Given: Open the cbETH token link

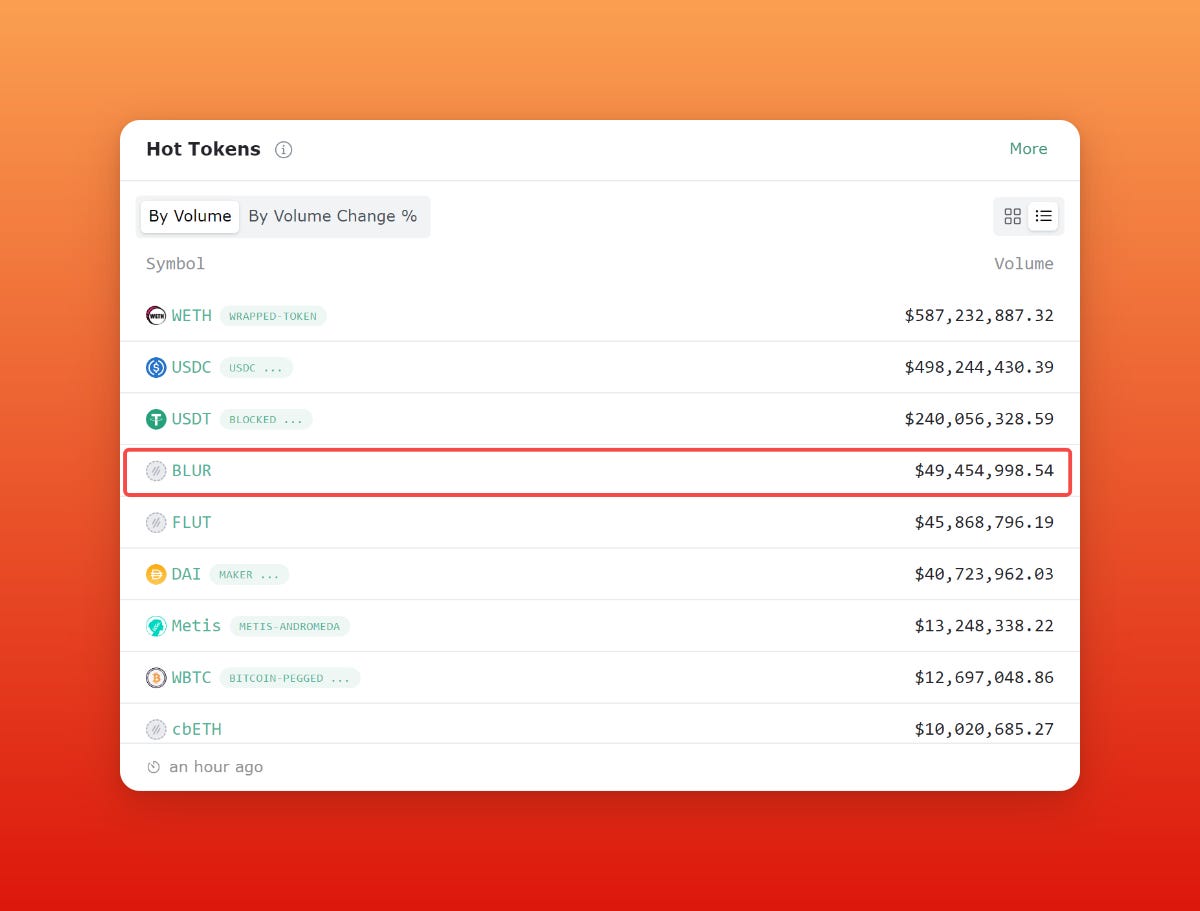Looking at the screenshot, I should coord(197,730).
